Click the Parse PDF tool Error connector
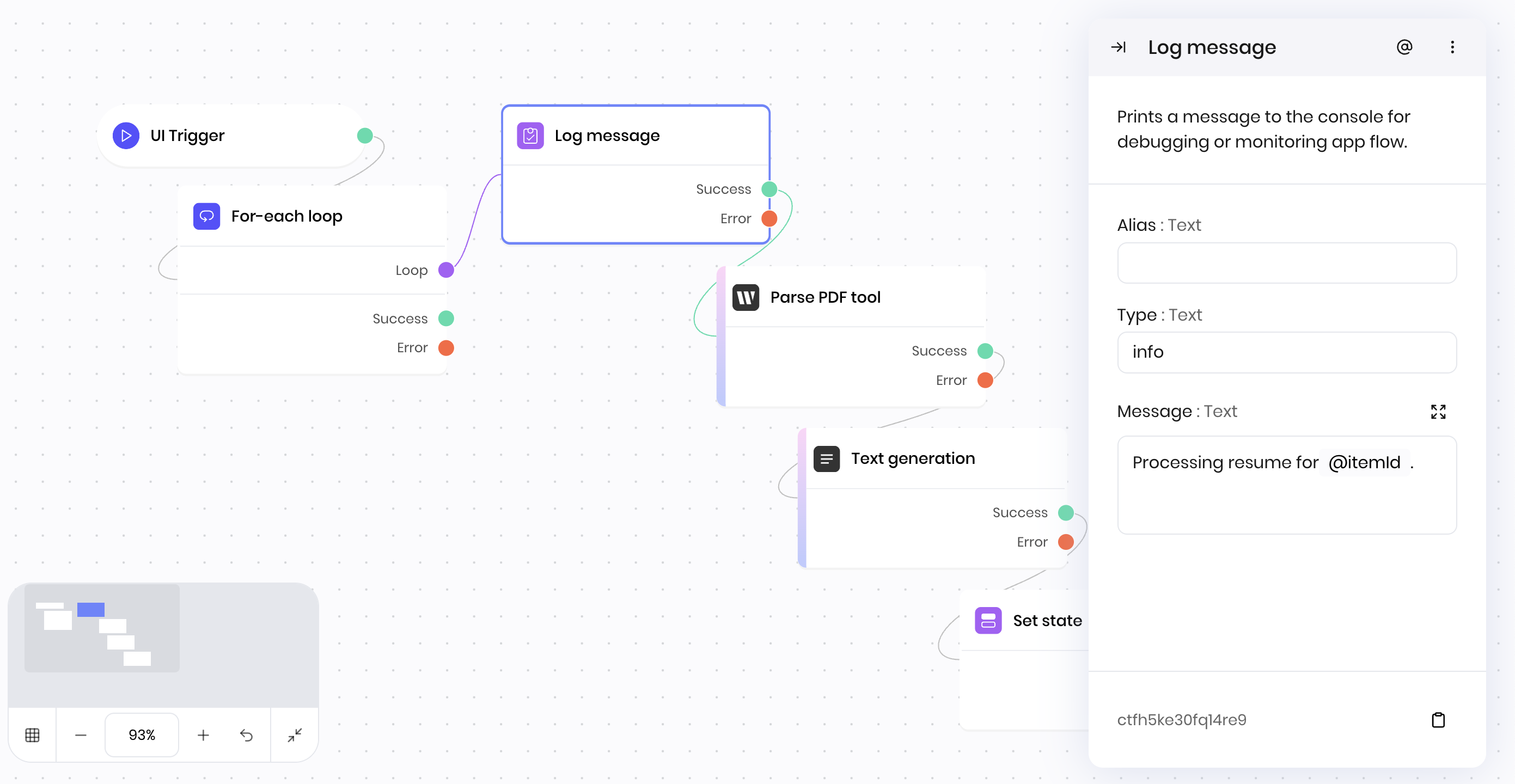Viewport: 1515px width, 784px height. pyautogui.click(x=985, y=381)
